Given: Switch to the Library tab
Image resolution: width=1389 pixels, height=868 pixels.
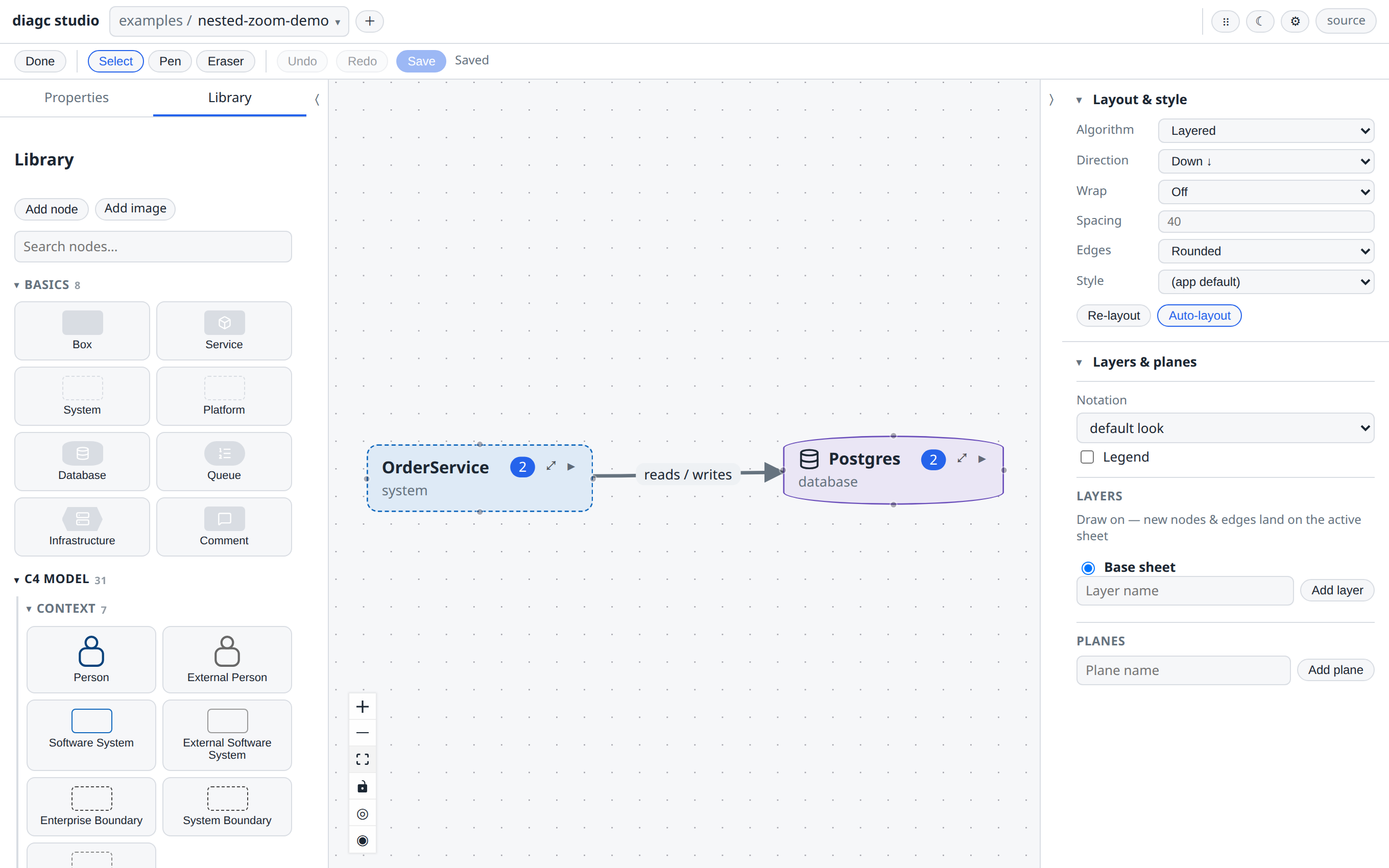Looking at the screenshot, I should point(230,98).
